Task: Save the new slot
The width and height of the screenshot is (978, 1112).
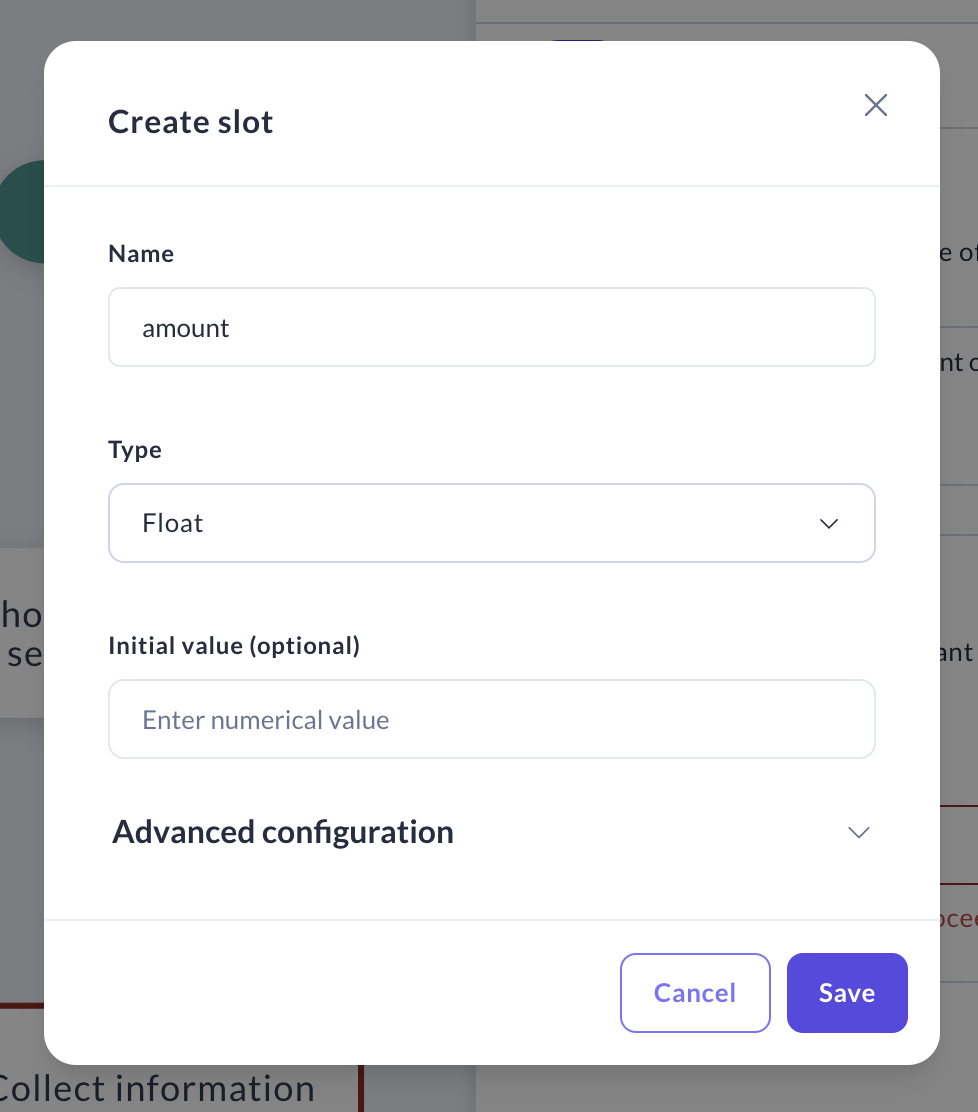Action: (x=846, y=992)
